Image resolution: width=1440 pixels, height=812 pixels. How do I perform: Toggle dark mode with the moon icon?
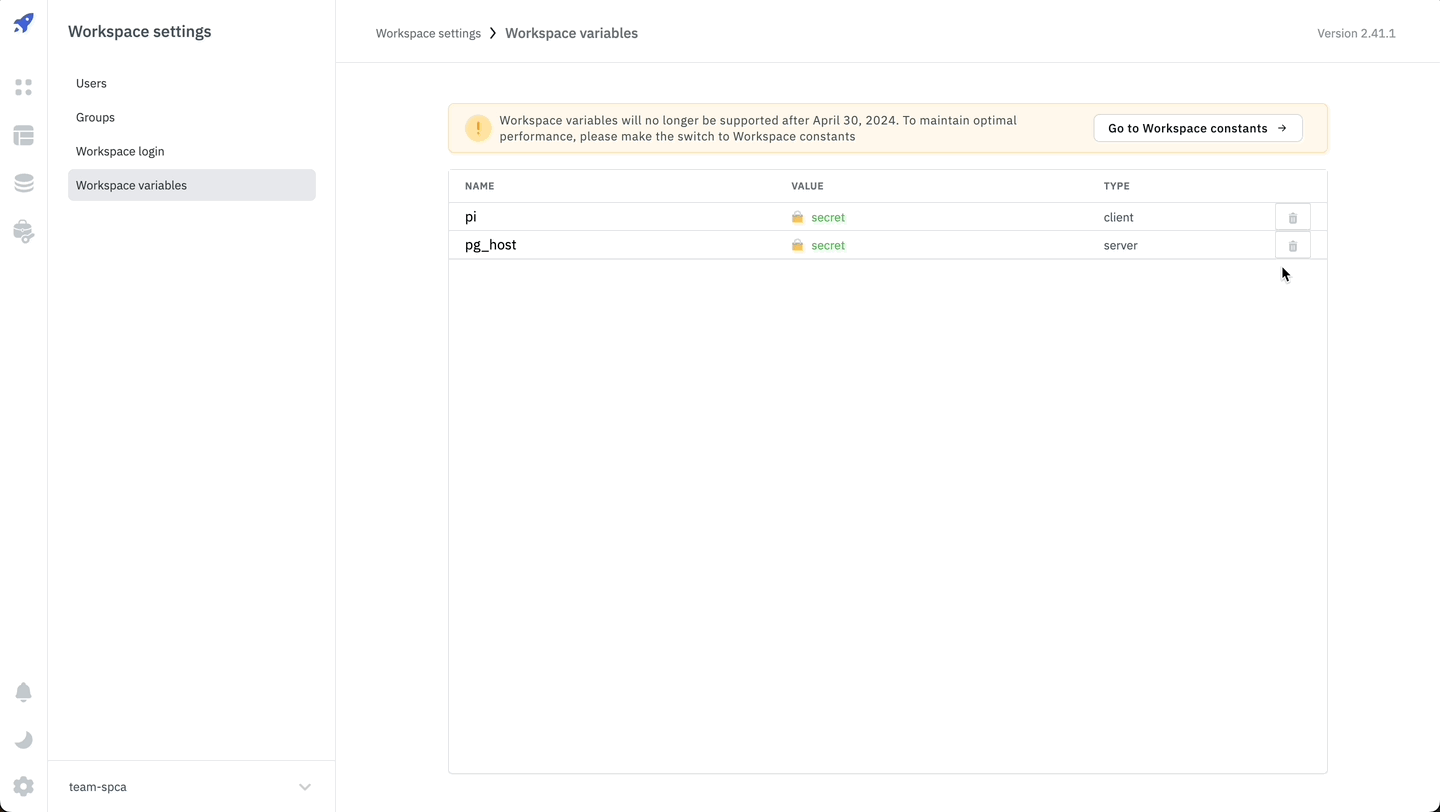(x=24, y=740)
